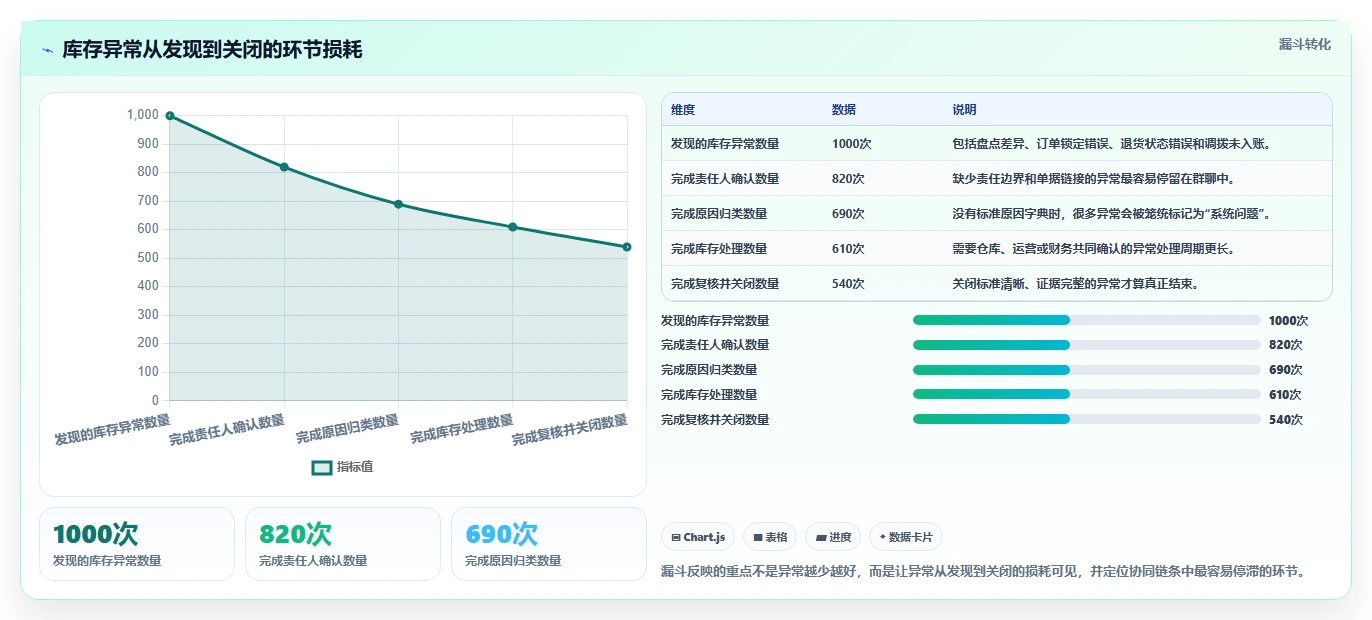Click progress bar for 发现的库存异常数量
The image size is (1372, 620).
(x=1086, y=320)
